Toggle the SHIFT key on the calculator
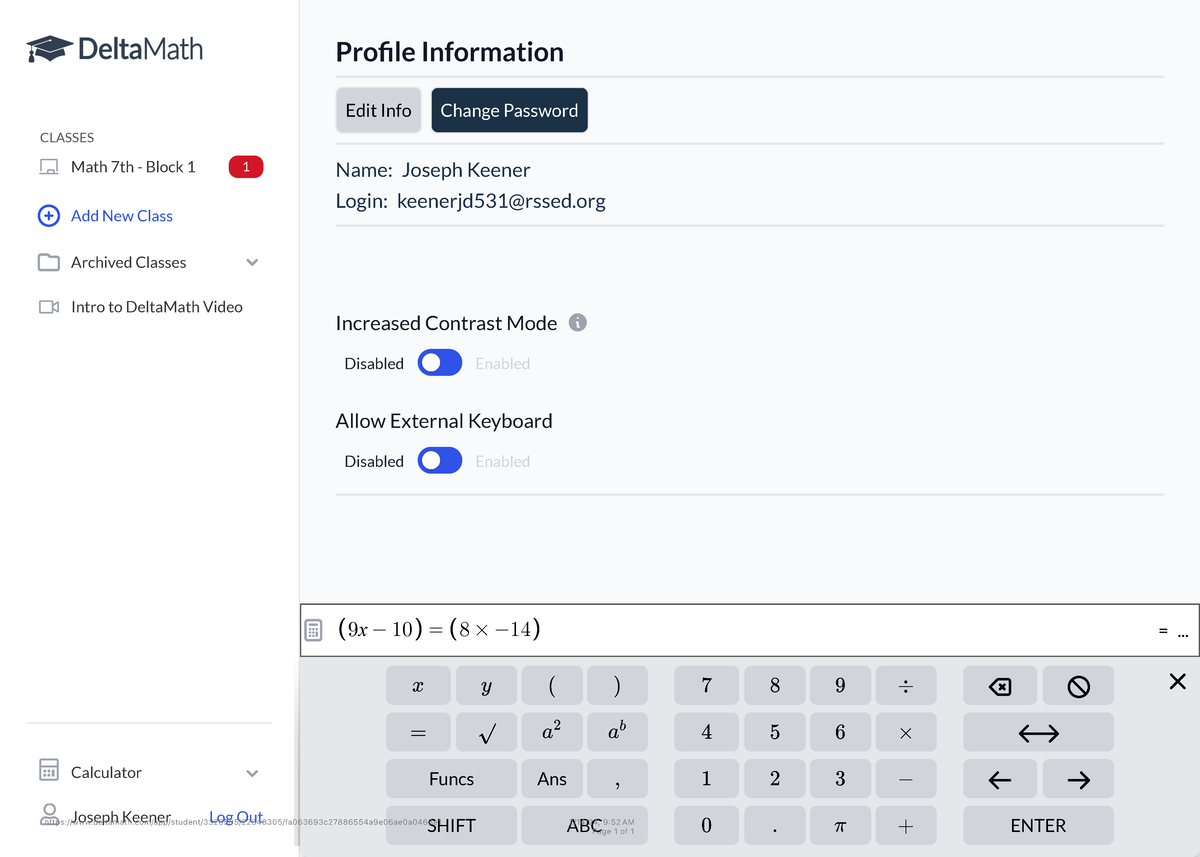1200x857 pixels. coord(451,825)
